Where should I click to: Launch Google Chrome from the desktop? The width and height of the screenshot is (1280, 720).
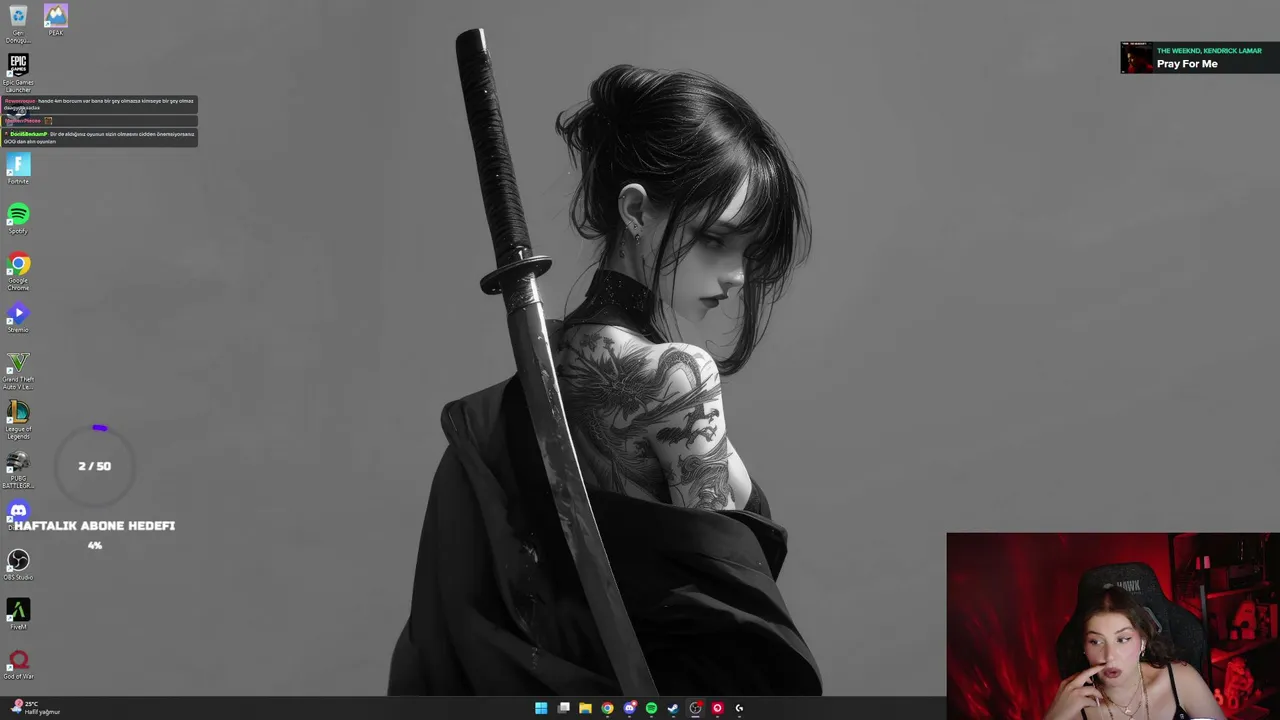tap(18, 272)
